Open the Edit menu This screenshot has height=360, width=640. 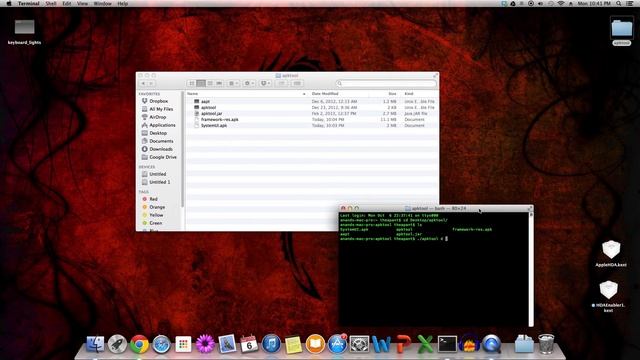tap(67, 3)
